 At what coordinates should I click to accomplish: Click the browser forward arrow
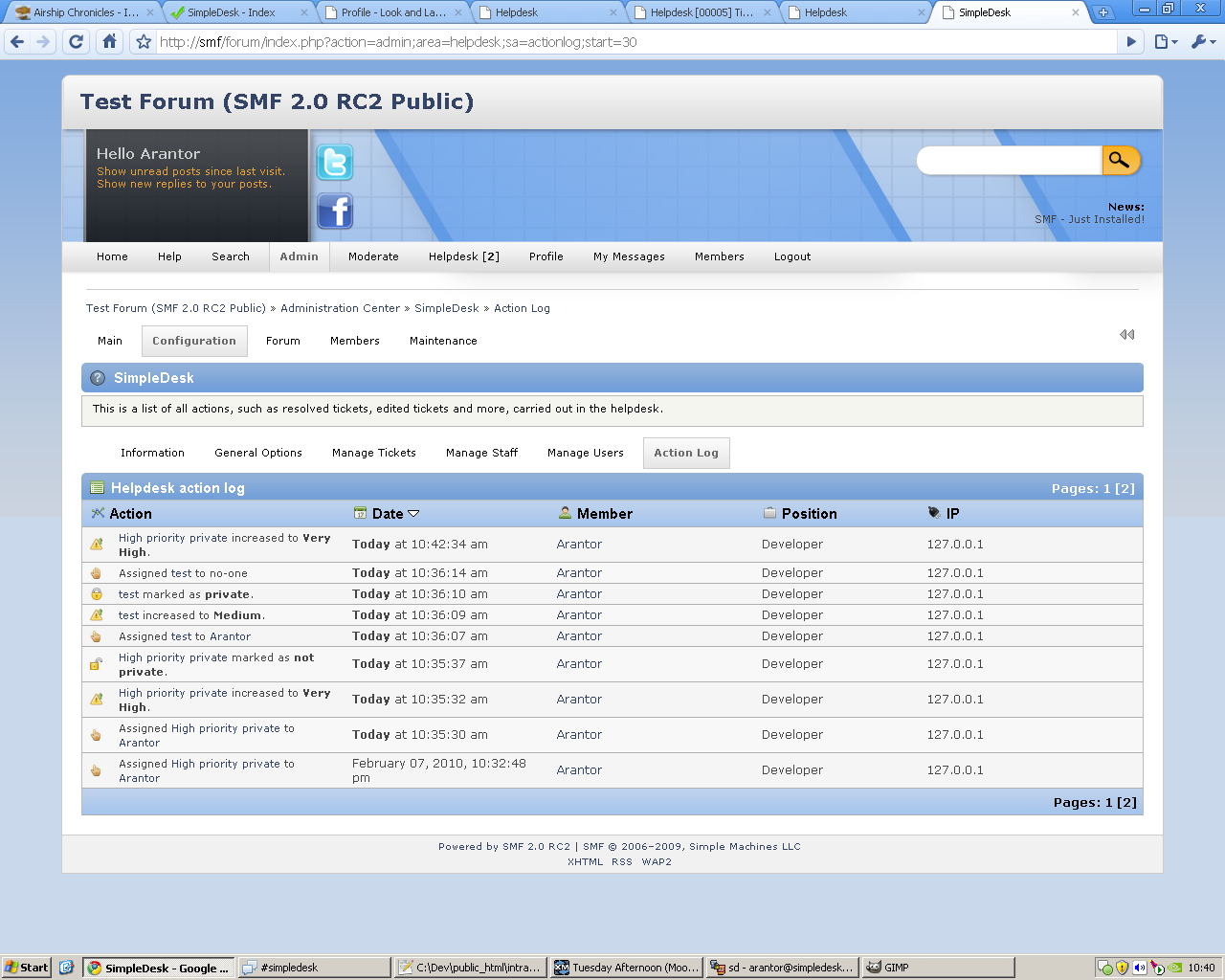43,42
